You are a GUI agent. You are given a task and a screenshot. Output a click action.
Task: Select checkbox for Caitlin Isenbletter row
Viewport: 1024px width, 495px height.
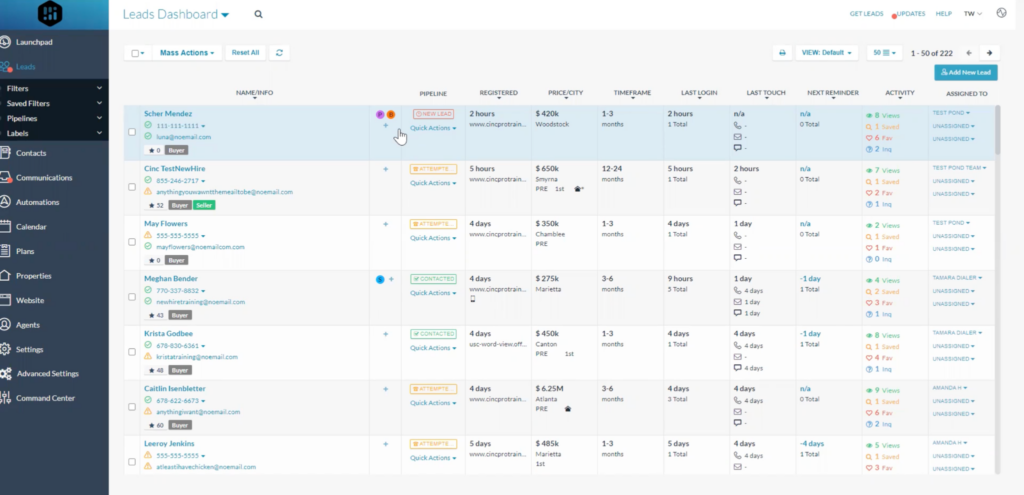coord(132,406)
